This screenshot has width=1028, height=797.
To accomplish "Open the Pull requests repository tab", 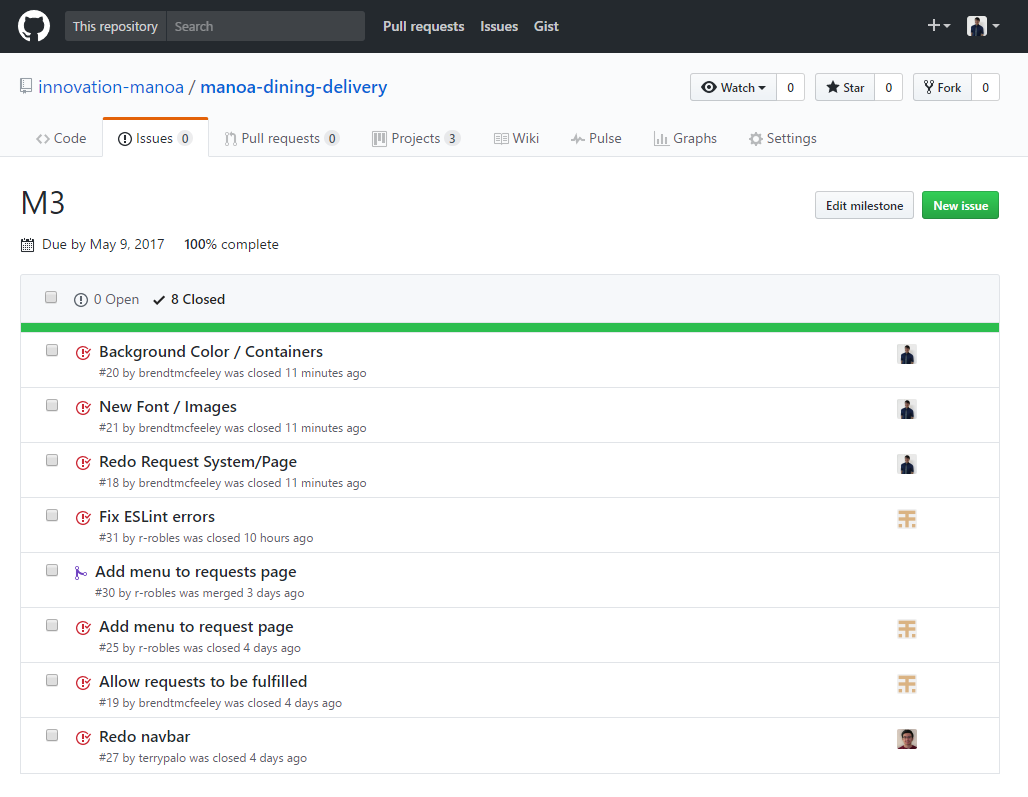I will pos(282,138).
